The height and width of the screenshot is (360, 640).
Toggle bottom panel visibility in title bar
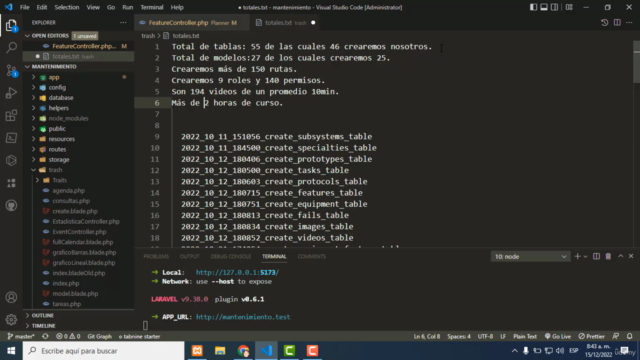click(544, 7)
